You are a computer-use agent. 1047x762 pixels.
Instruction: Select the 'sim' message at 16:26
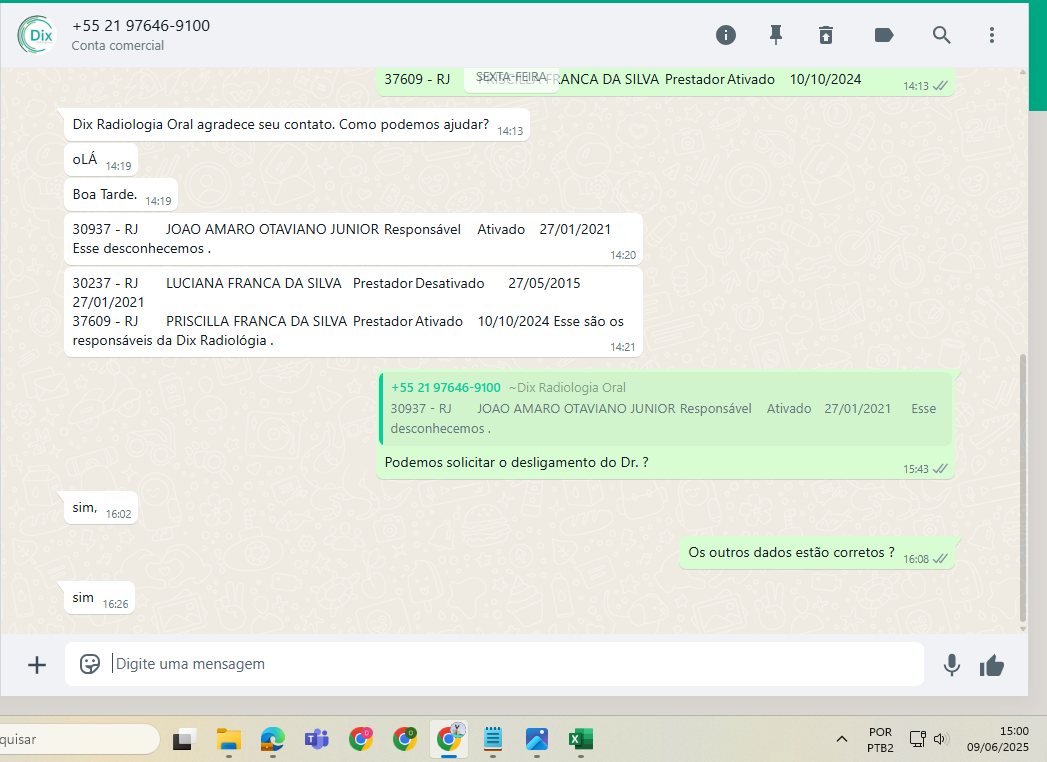[99, 598]
